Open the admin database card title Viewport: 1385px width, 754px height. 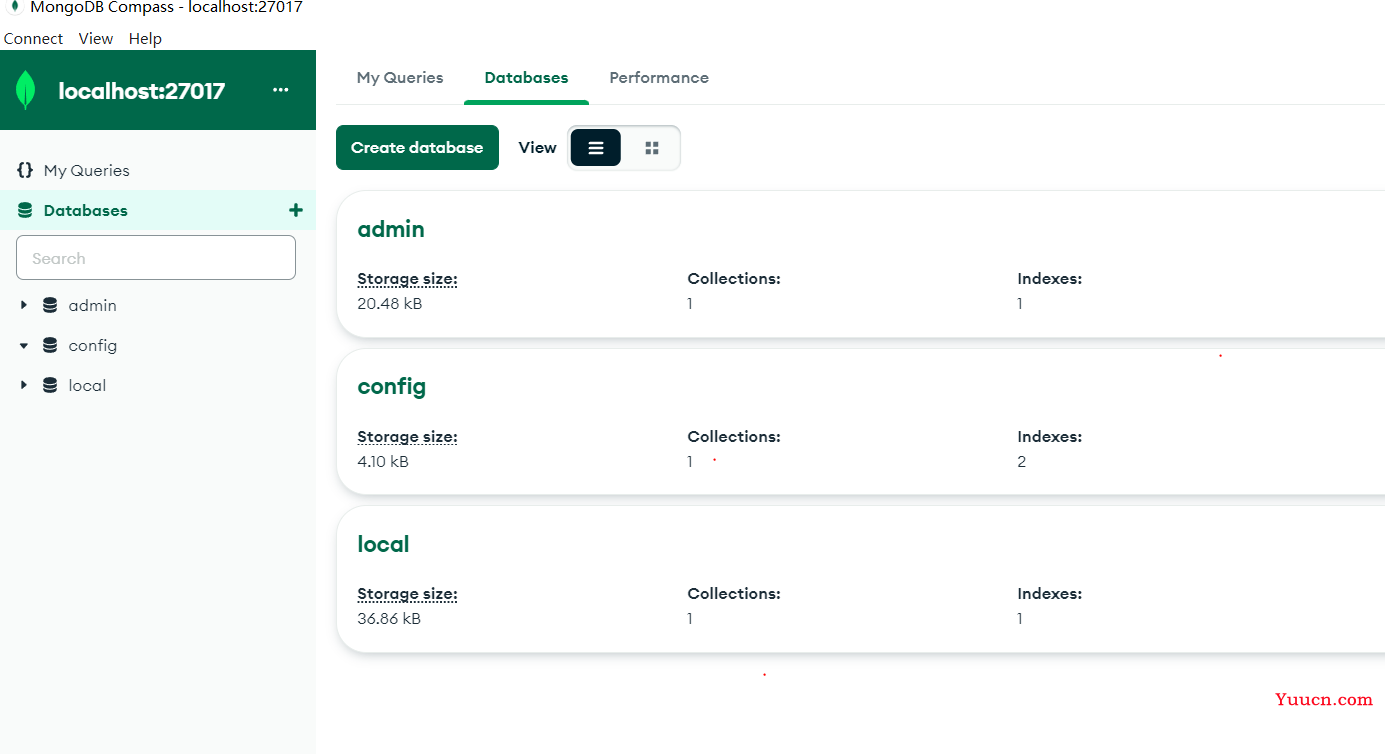[391, 229]
